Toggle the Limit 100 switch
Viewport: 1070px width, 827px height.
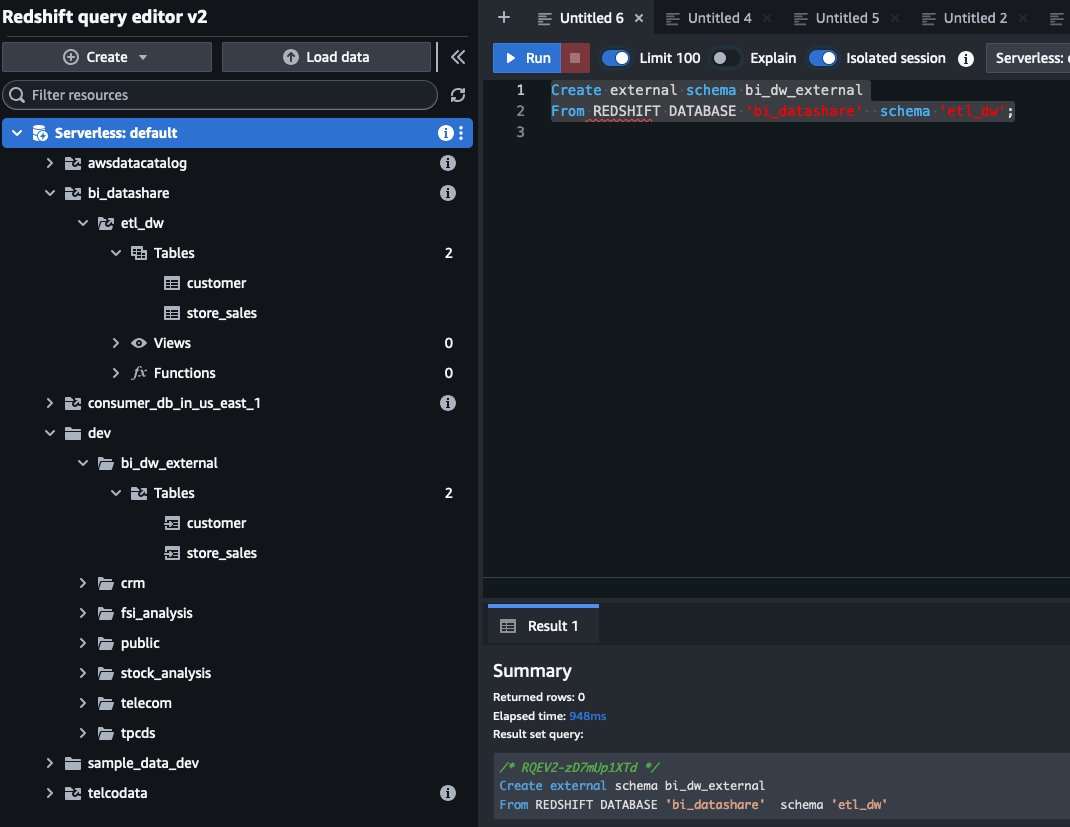616,58
